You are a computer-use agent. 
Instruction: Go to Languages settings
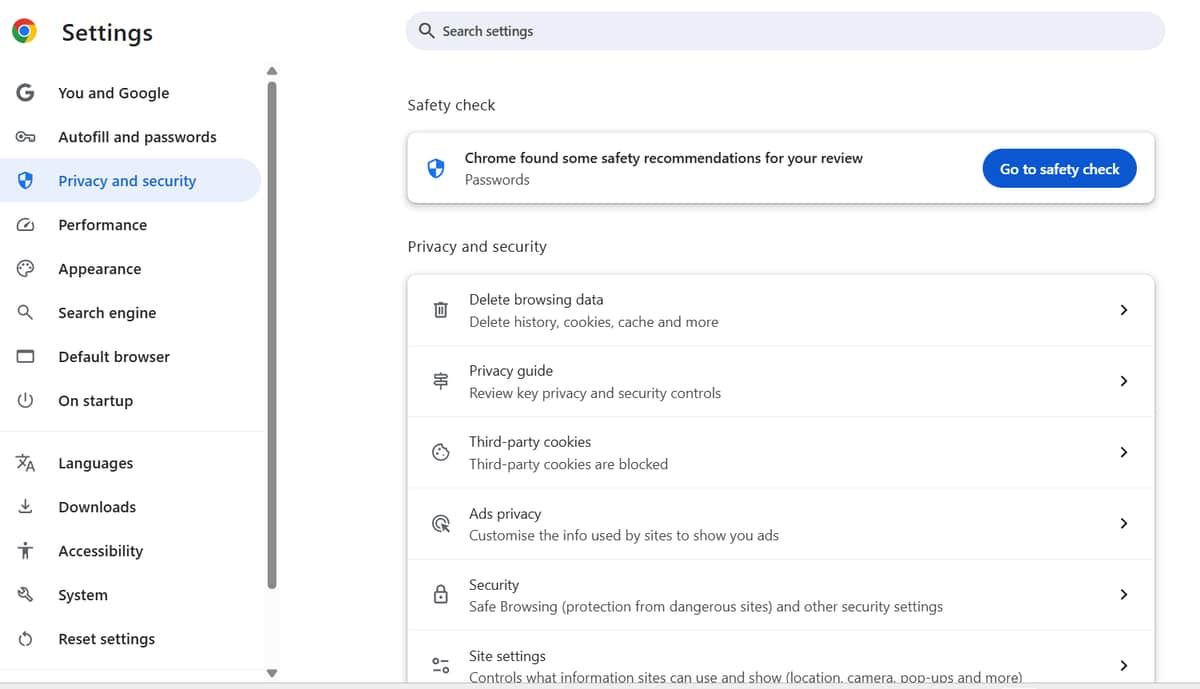point(95,463)
